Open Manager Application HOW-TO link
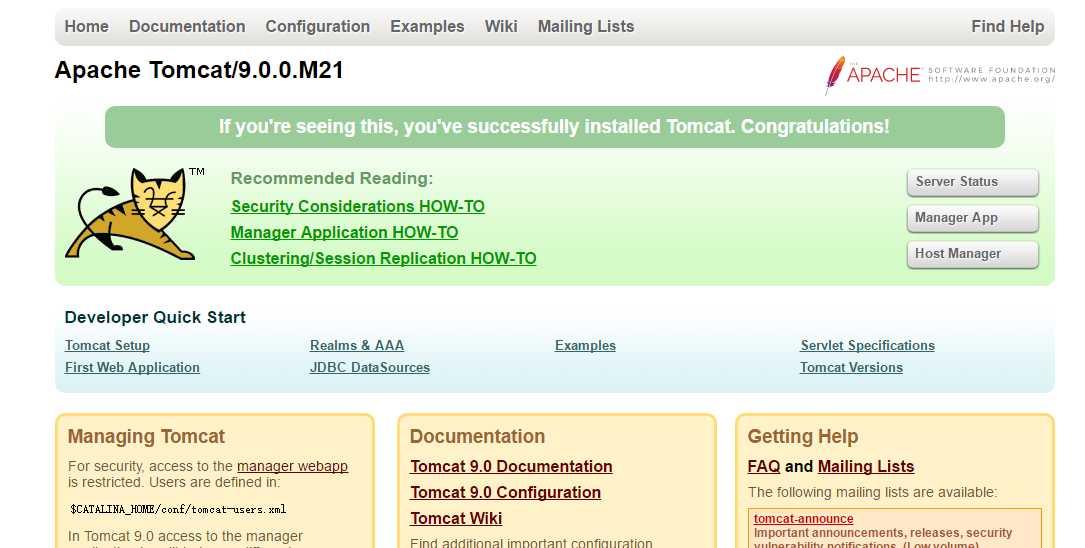The image size is (1085, 548). coord(345,232)
